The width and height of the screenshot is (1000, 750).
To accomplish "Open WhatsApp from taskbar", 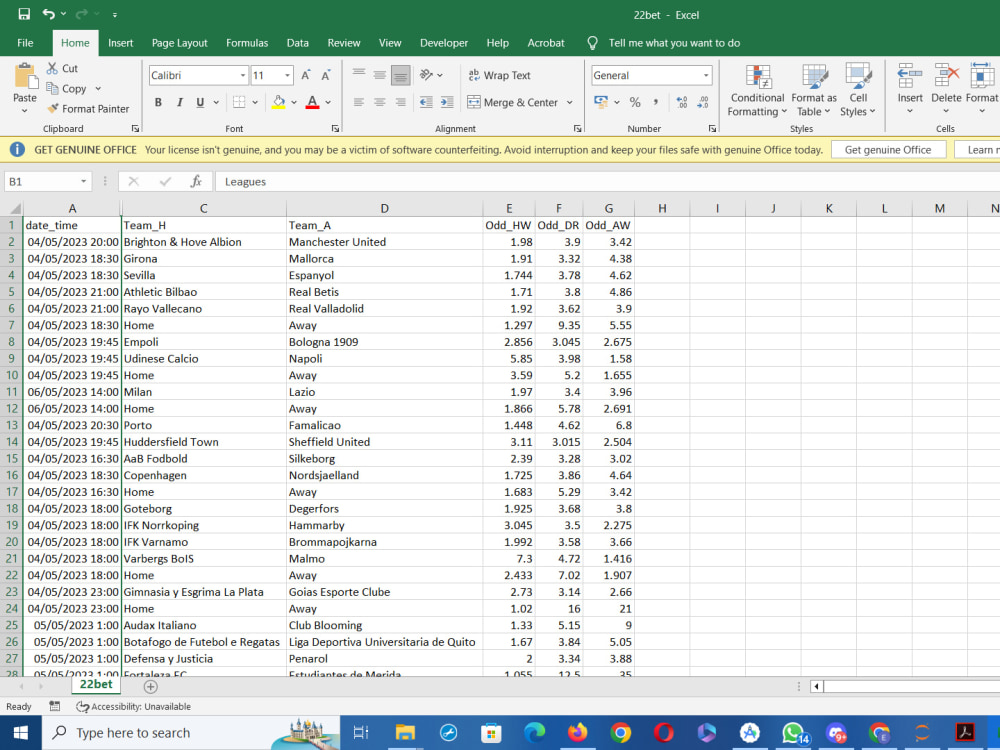I will pyautogui.click(x=793, y=733).
